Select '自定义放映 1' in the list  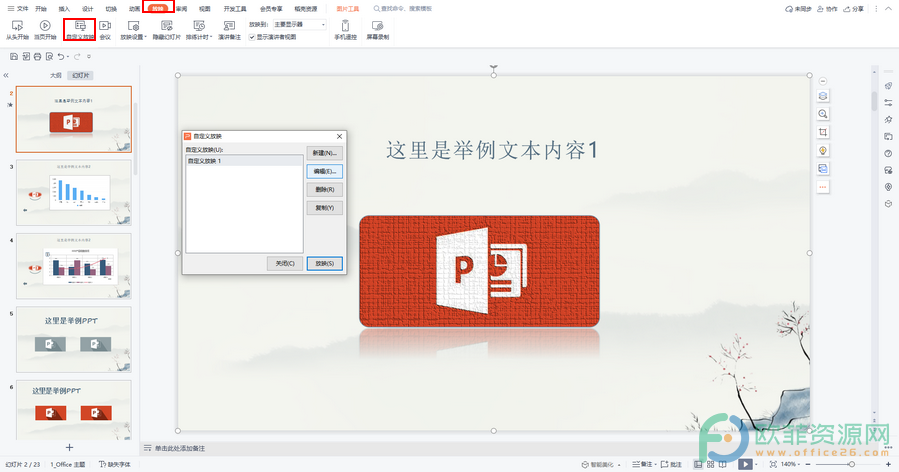tap(244, 161)
